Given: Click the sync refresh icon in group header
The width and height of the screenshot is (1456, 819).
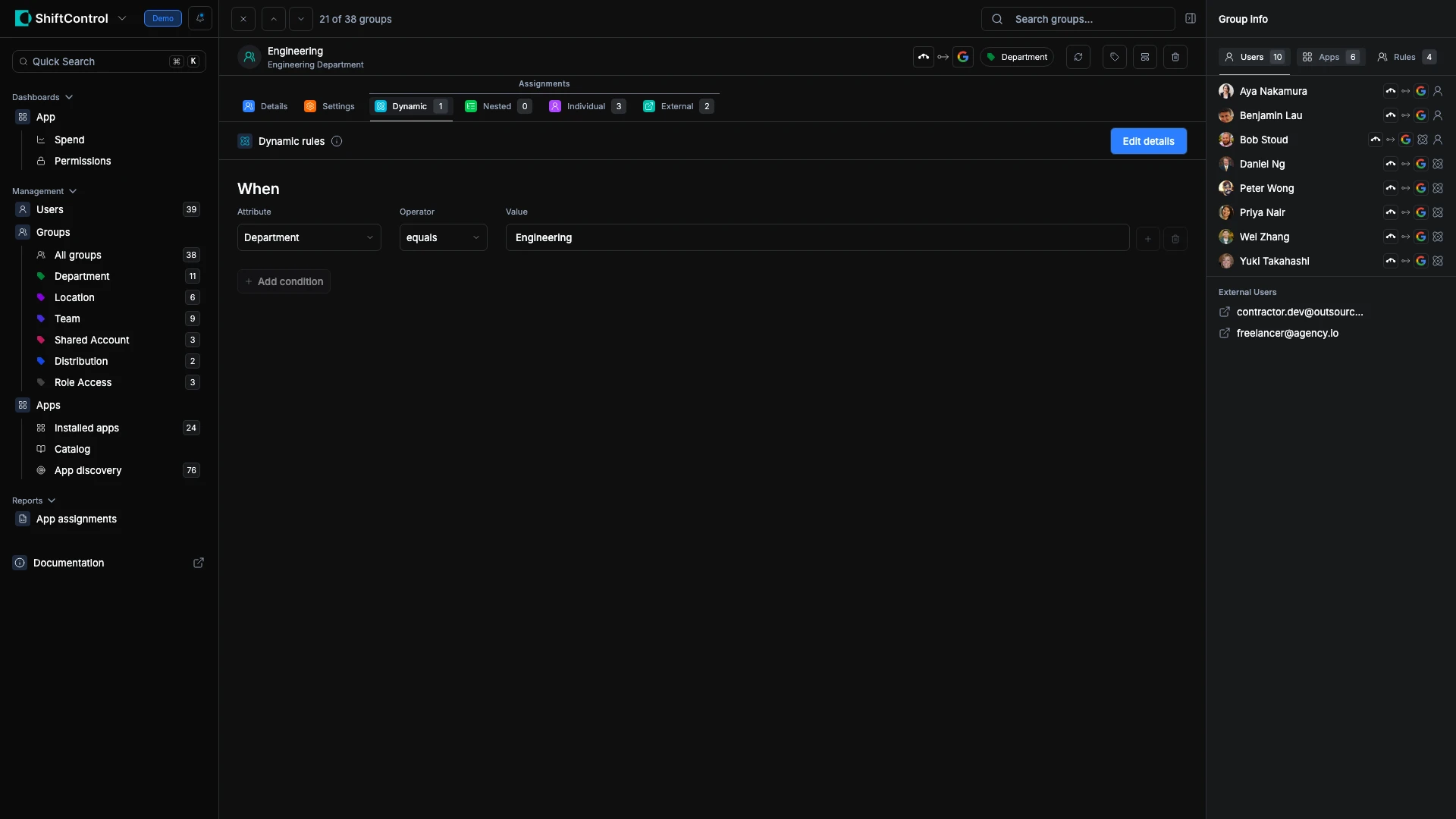Looking at the screenshot, I should point(1078,57).
